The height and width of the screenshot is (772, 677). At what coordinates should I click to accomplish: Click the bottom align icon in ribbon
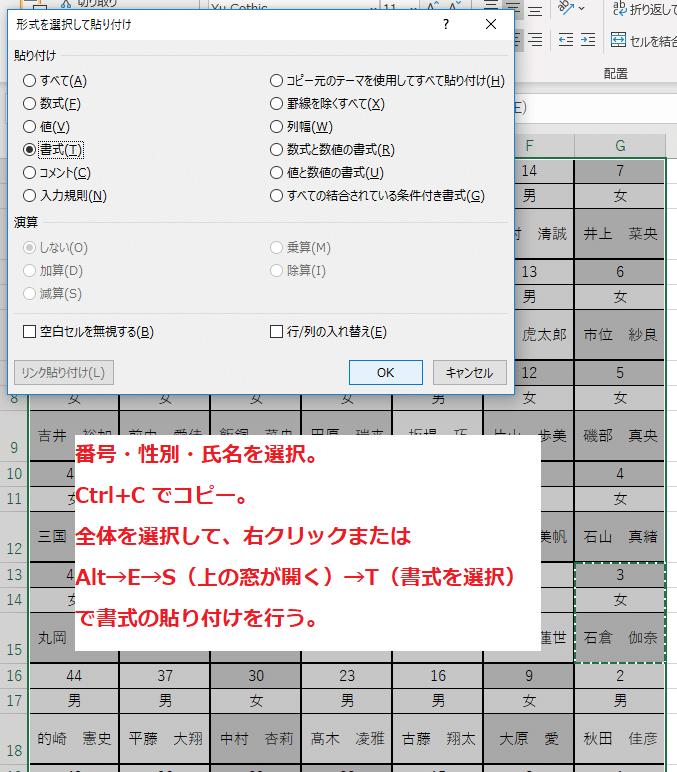point(535,11)
